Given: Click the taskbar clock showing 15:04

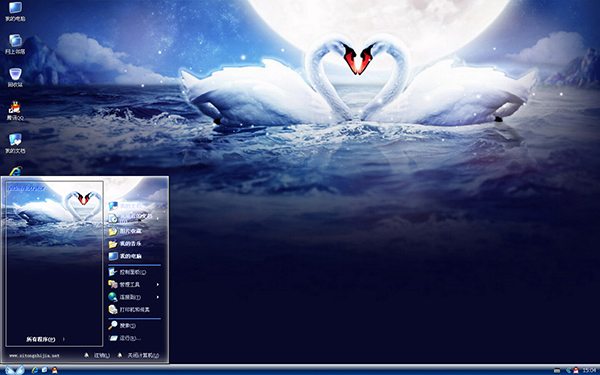Looking at the screenshot, I should point(589,370).
